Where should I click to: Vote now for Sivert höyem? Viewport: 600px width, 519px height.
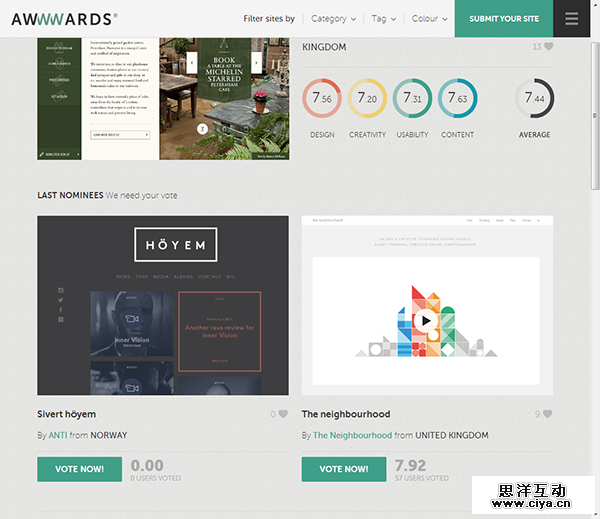tap(79, 469)
